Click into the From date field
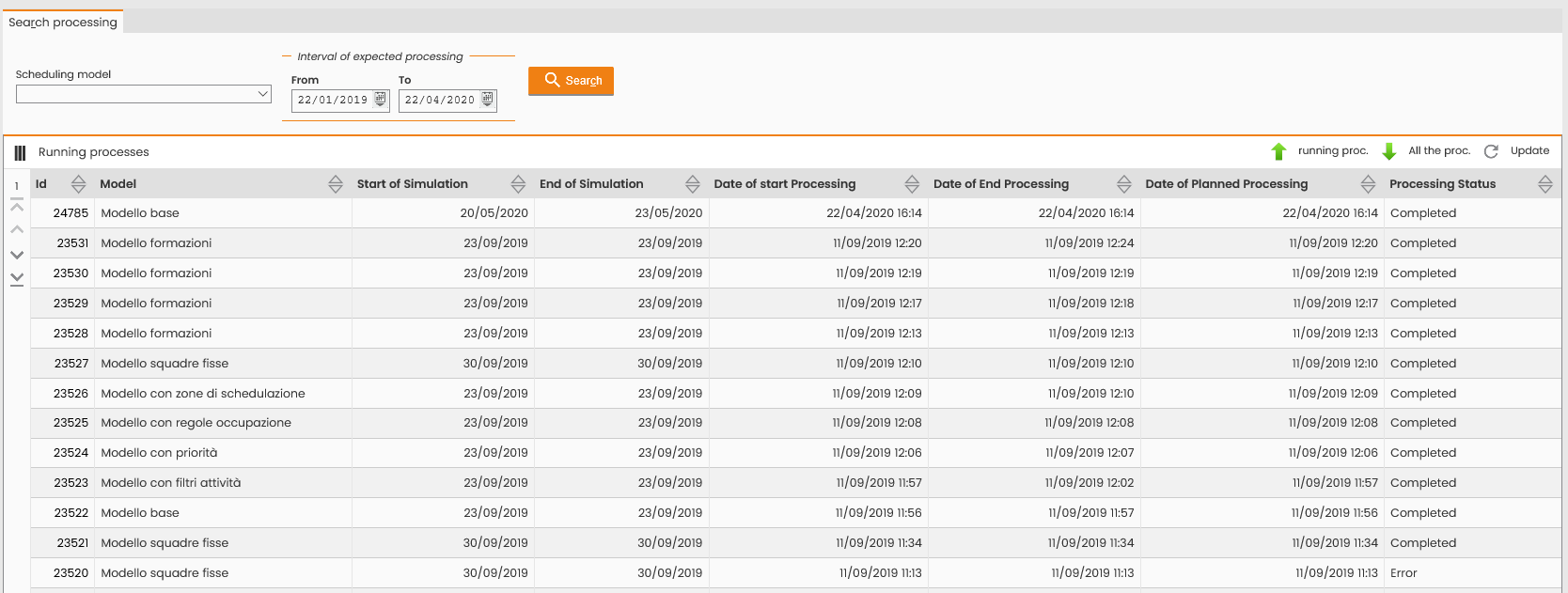The height and width of the screenshot is (593, 1568). click(x=333, y=100)
